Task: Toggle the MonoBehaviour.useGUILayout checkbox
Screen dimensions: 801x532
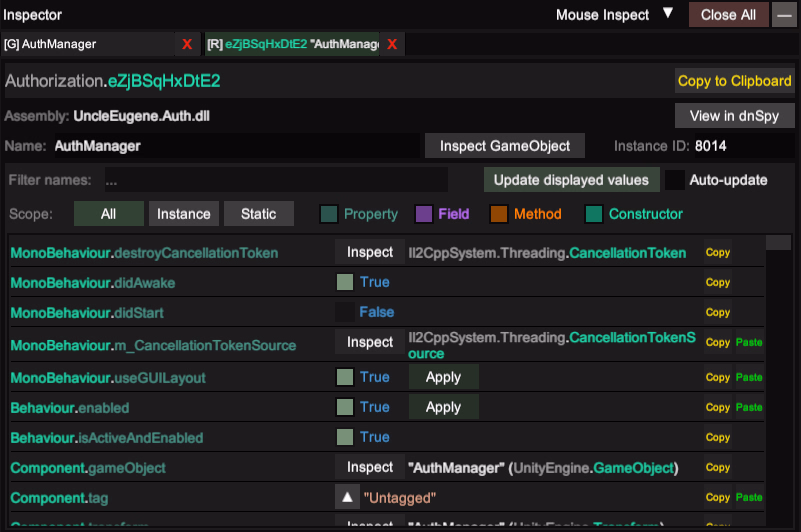Action: pos(345,377)
